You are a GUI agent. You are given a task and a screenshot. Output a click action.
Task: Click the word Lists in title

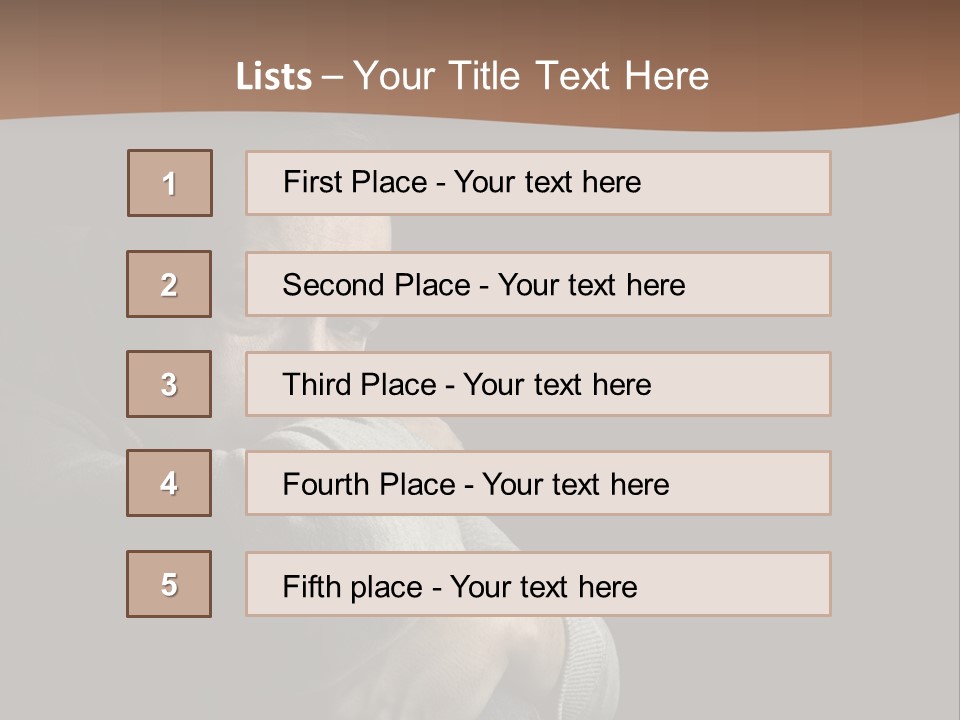[274, 77]
